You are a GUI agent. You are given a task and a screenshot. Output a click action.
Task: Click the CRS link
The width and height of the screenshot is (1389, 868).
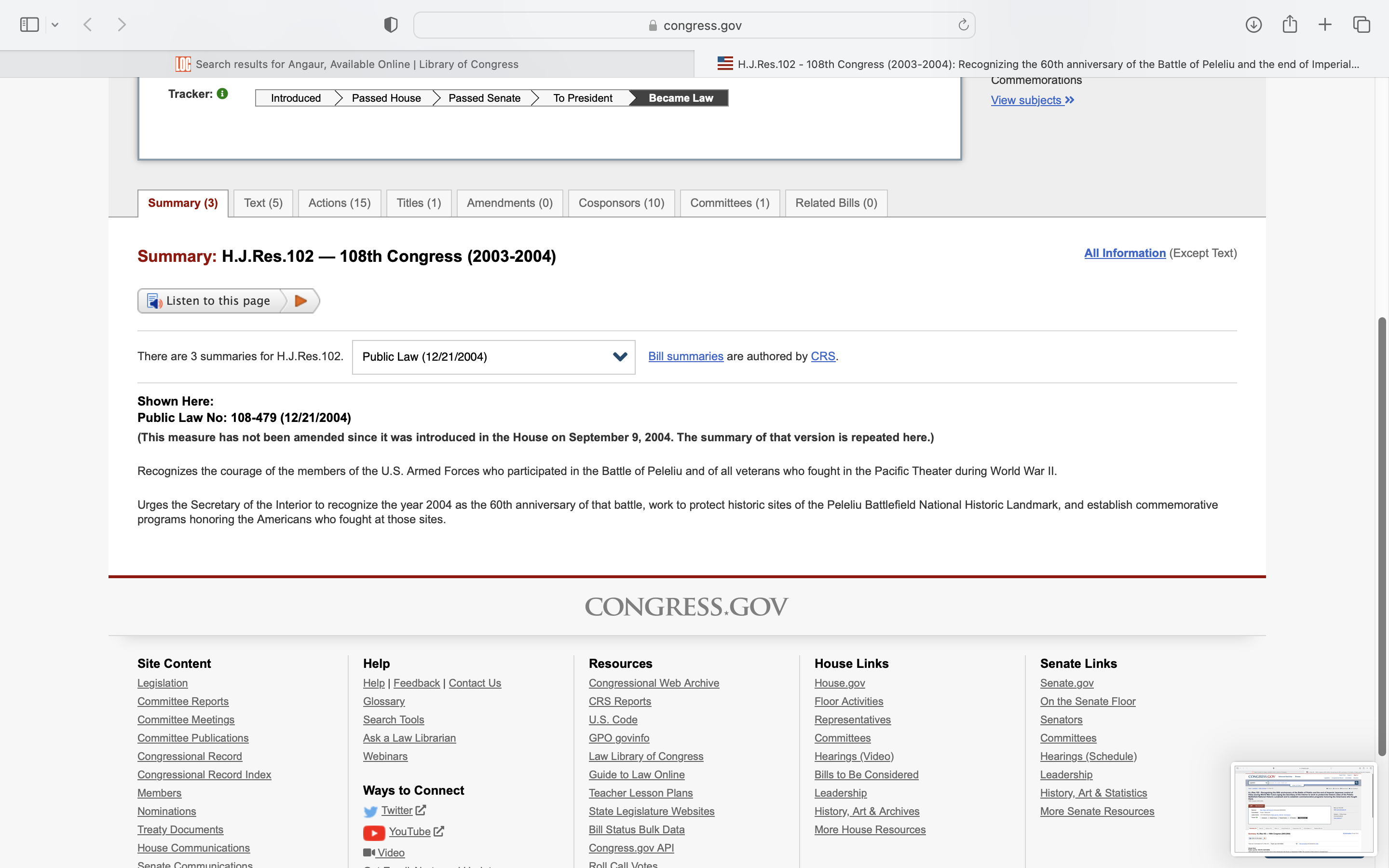point(822,356)
